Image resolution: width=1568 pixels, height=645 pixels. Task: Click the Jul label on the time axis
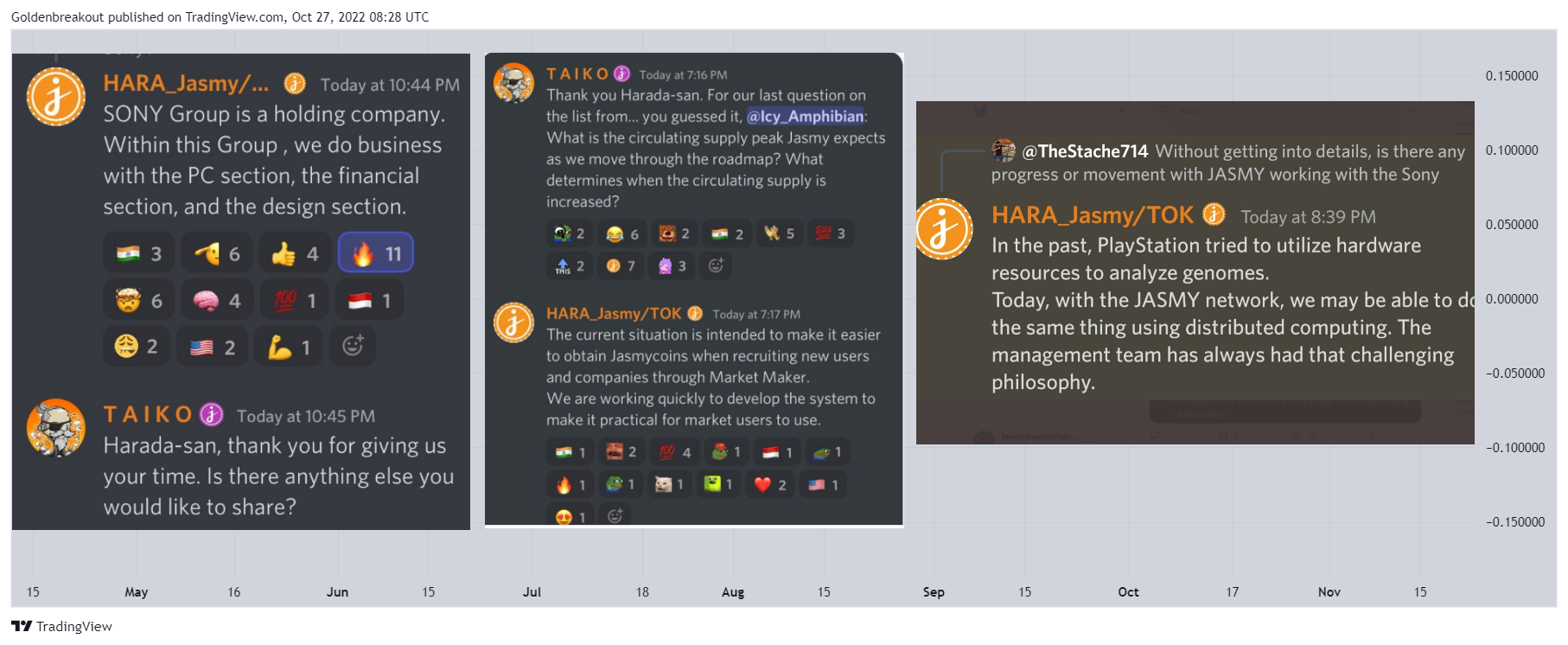[x=532, y=592]
